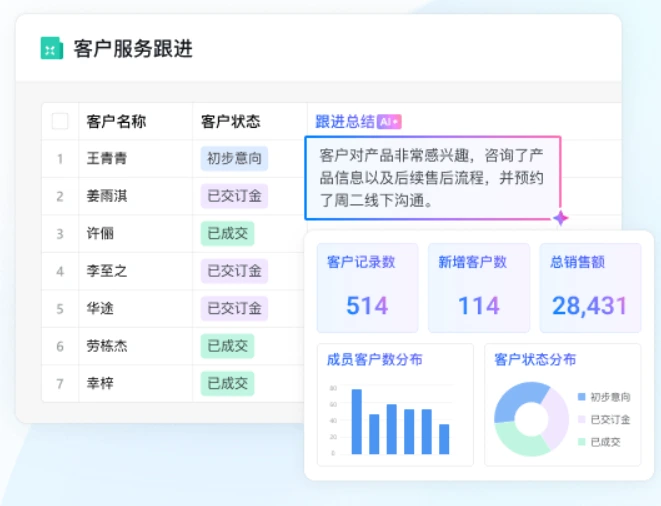
Task: Open the 客户记录数 514 stat card
Action: click(x=367, y=288)
